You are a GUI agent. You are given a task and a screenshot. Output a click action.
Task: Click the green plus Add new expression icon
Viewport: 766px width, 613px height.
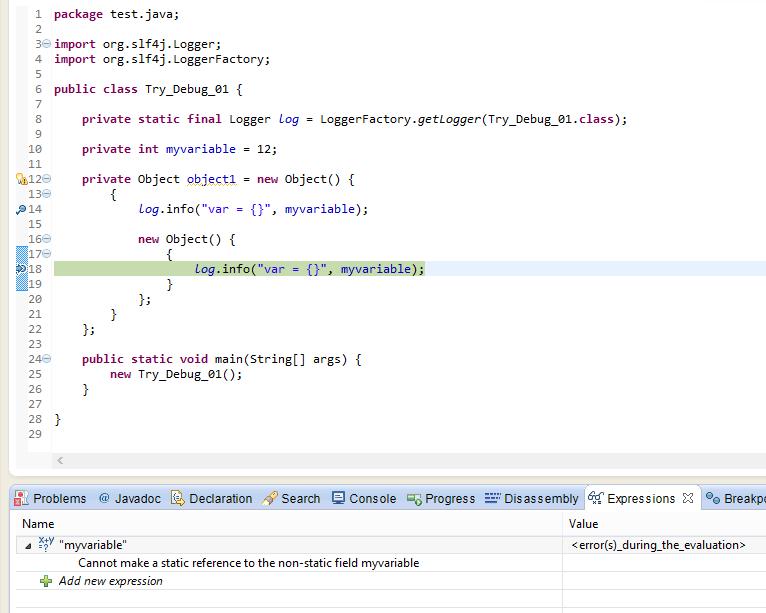[x=46, y=581]
